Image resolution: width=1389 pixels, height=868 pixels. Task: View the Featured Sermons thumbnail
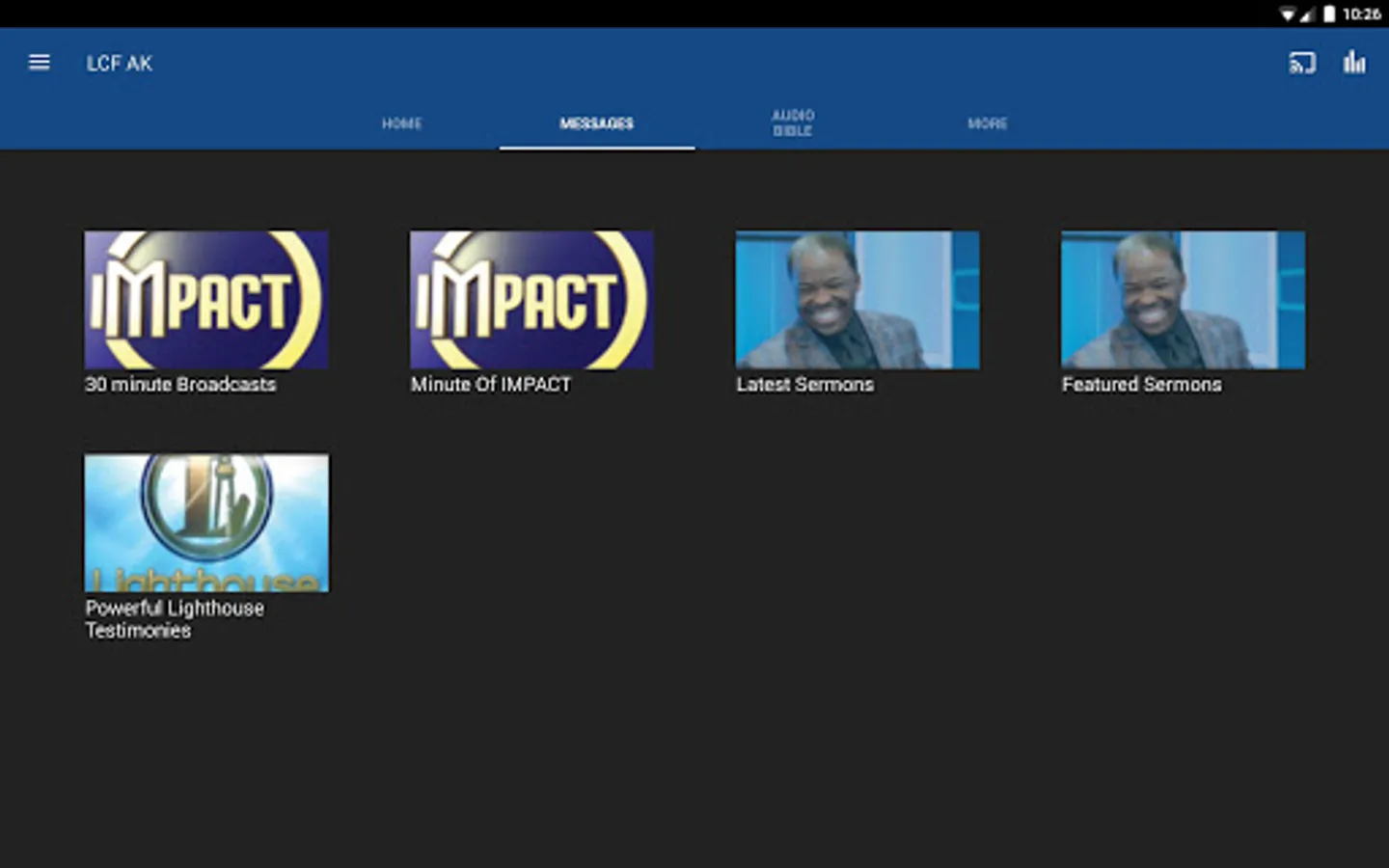point(1183,299)
